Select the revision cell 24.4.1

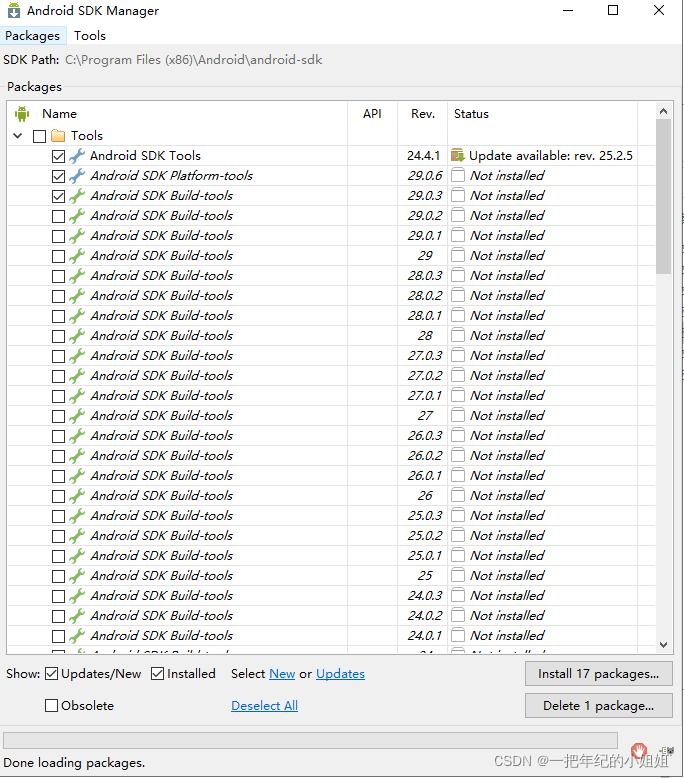tap(424, 156)
